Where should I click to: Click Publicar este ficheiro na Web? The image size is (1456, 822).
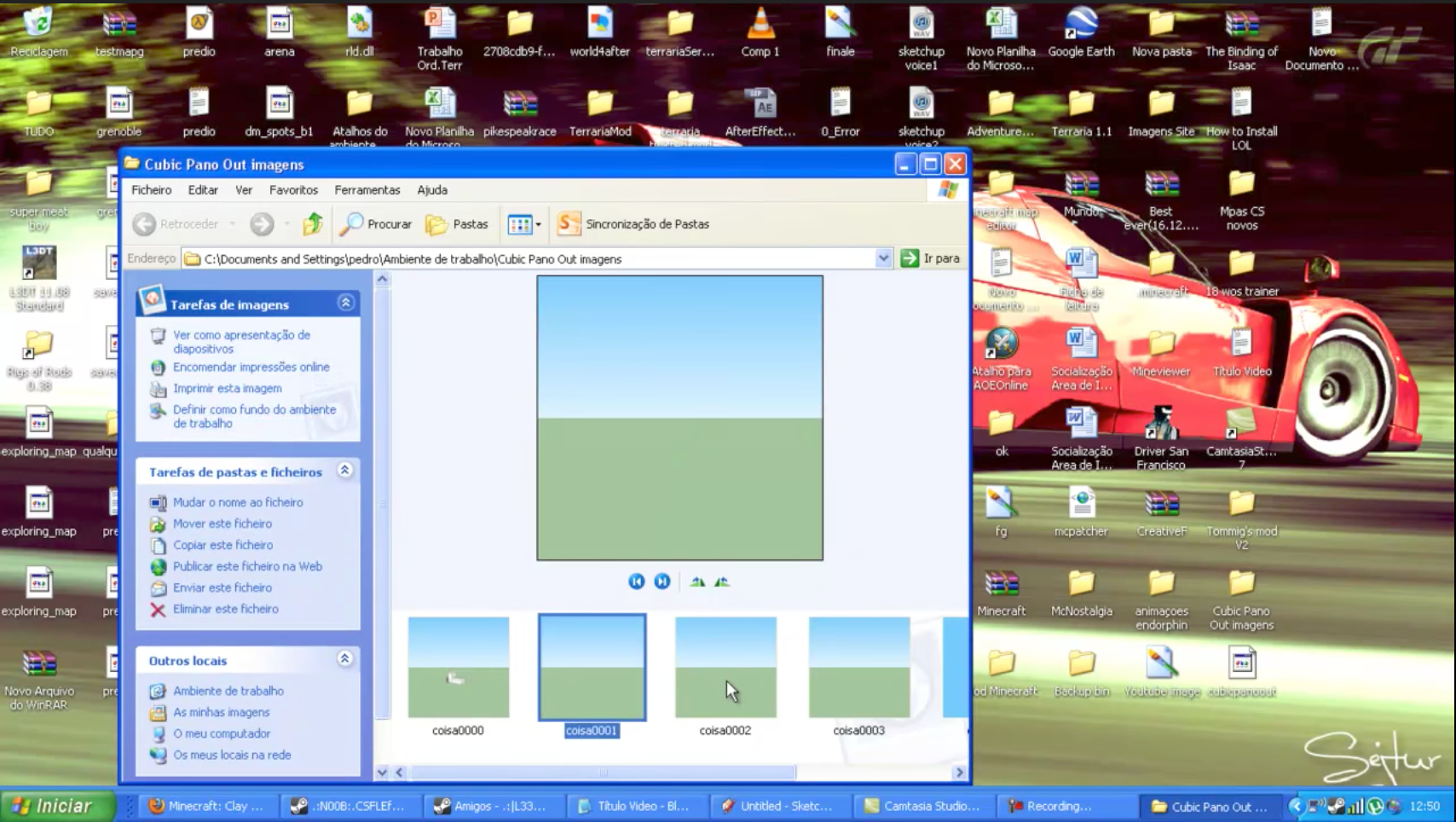tap(247, 567)
